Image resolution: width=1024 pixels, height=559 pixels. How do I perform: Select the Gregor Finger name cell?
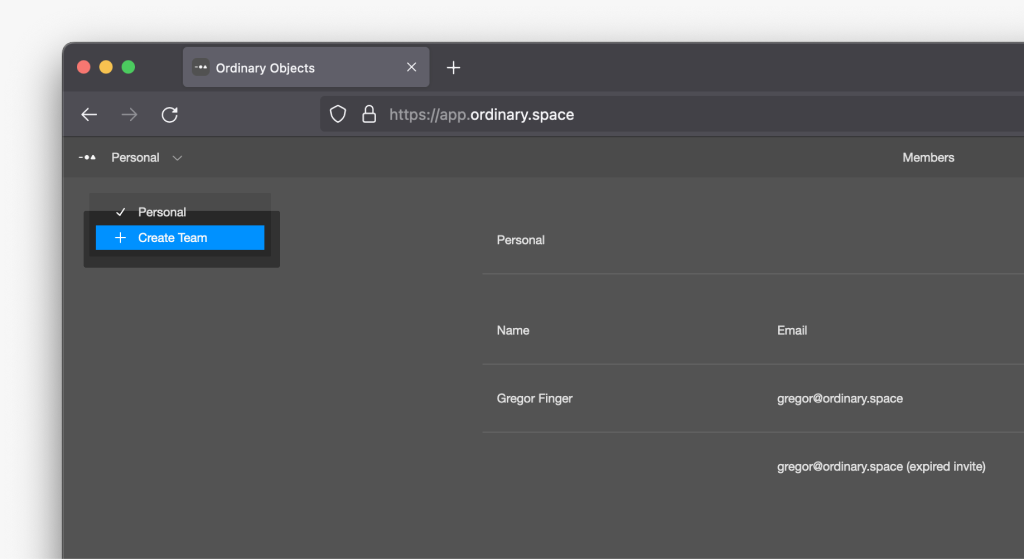point(534,398)
